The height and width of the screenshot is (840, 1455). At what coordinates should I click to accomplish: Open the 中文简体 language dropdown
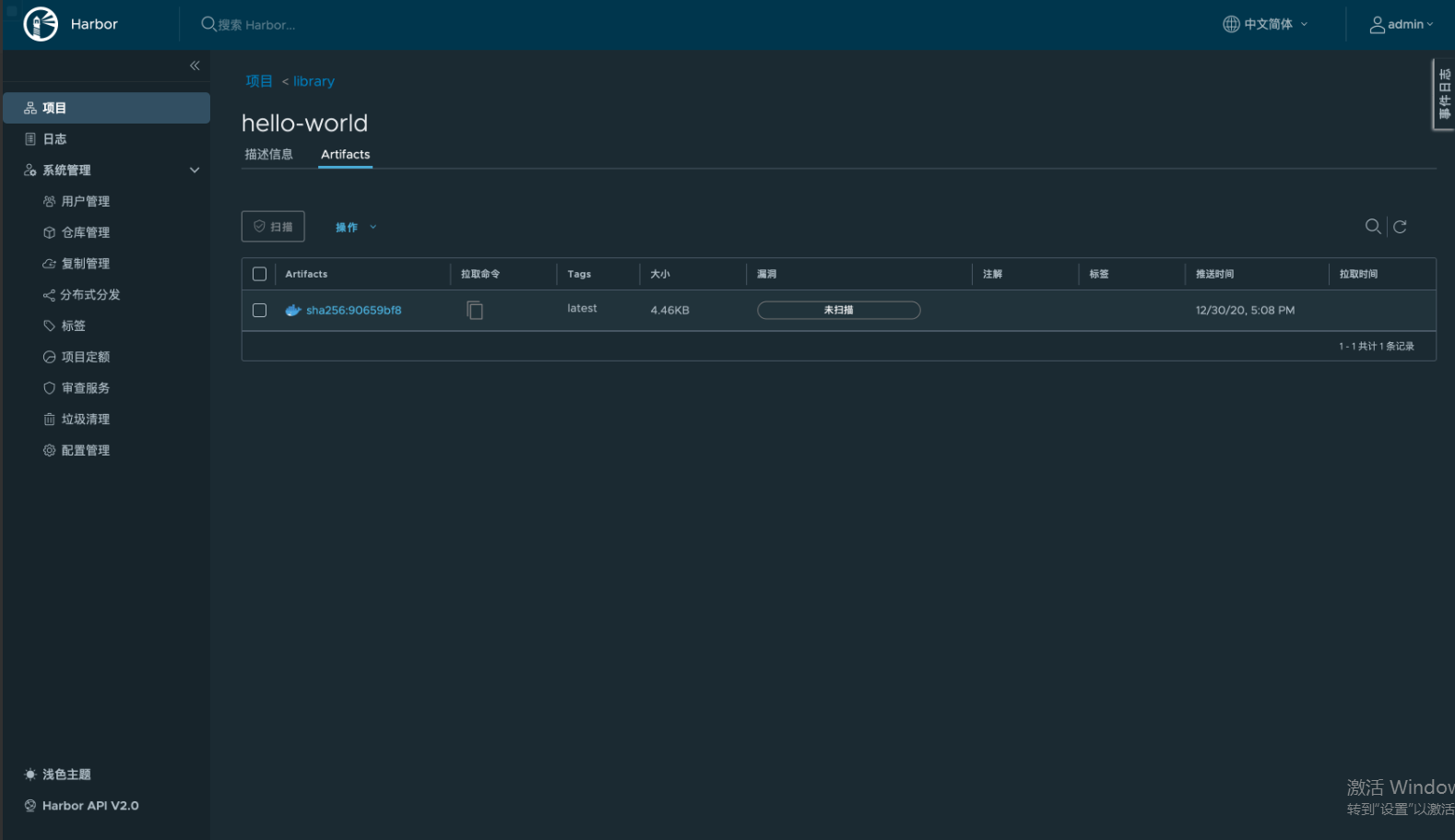click(1265, 24)
